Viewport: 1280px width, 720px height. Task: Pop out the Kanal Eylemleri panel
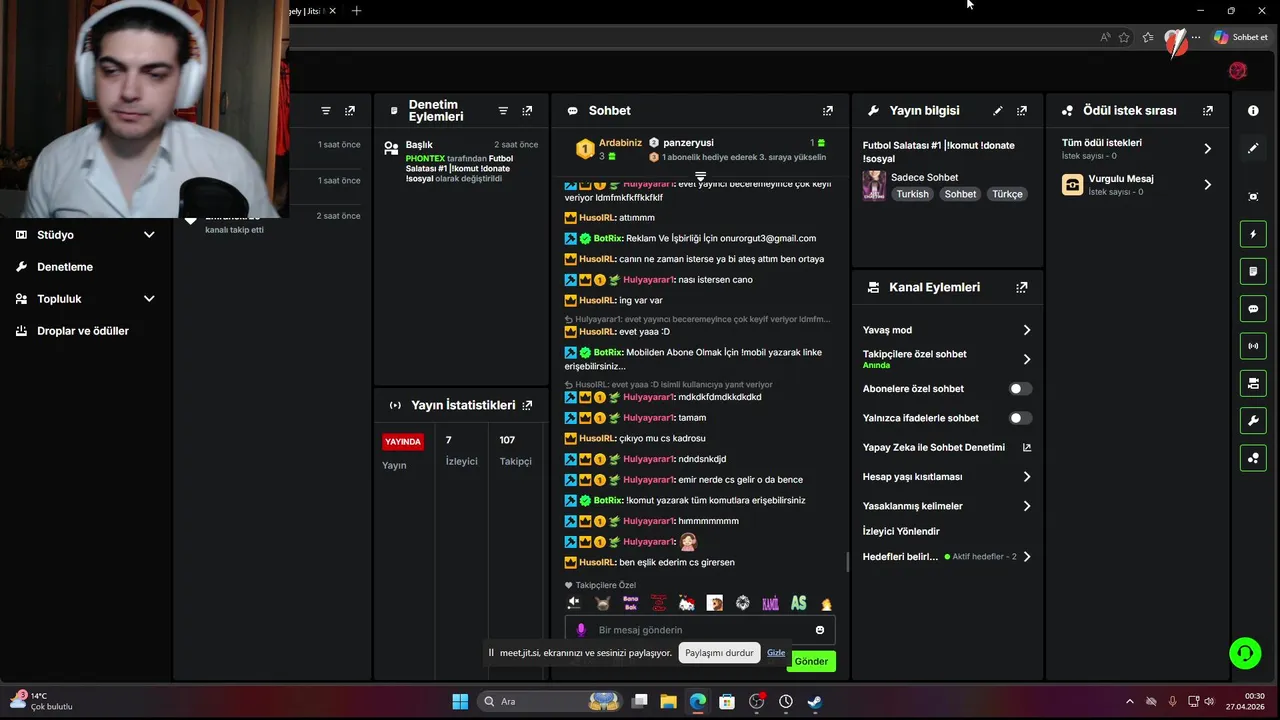1021,287
